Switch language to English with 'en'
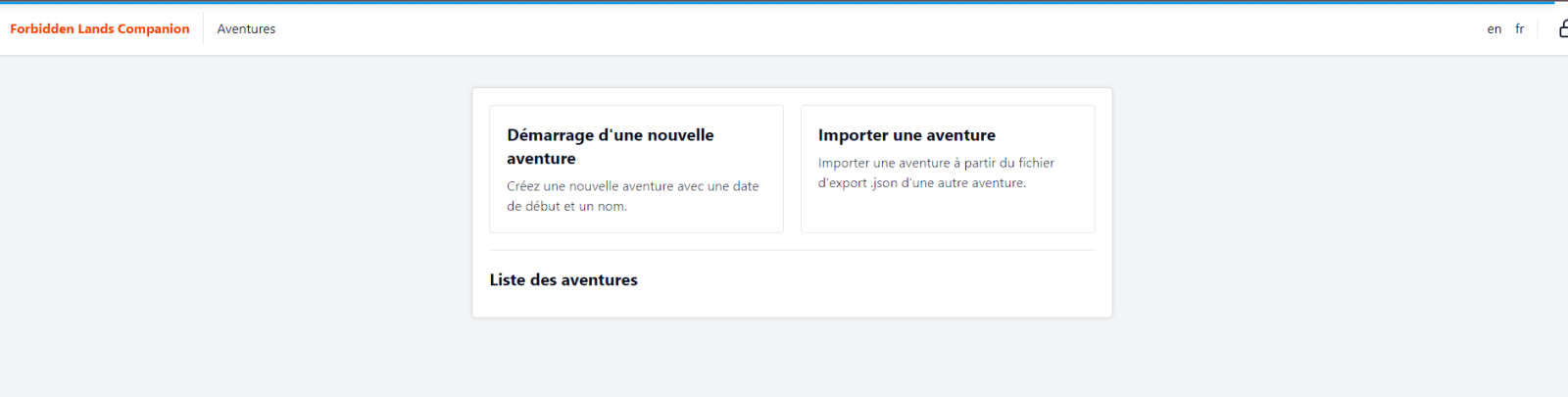Screen dimensions: 1568x397 [1494, 29]
